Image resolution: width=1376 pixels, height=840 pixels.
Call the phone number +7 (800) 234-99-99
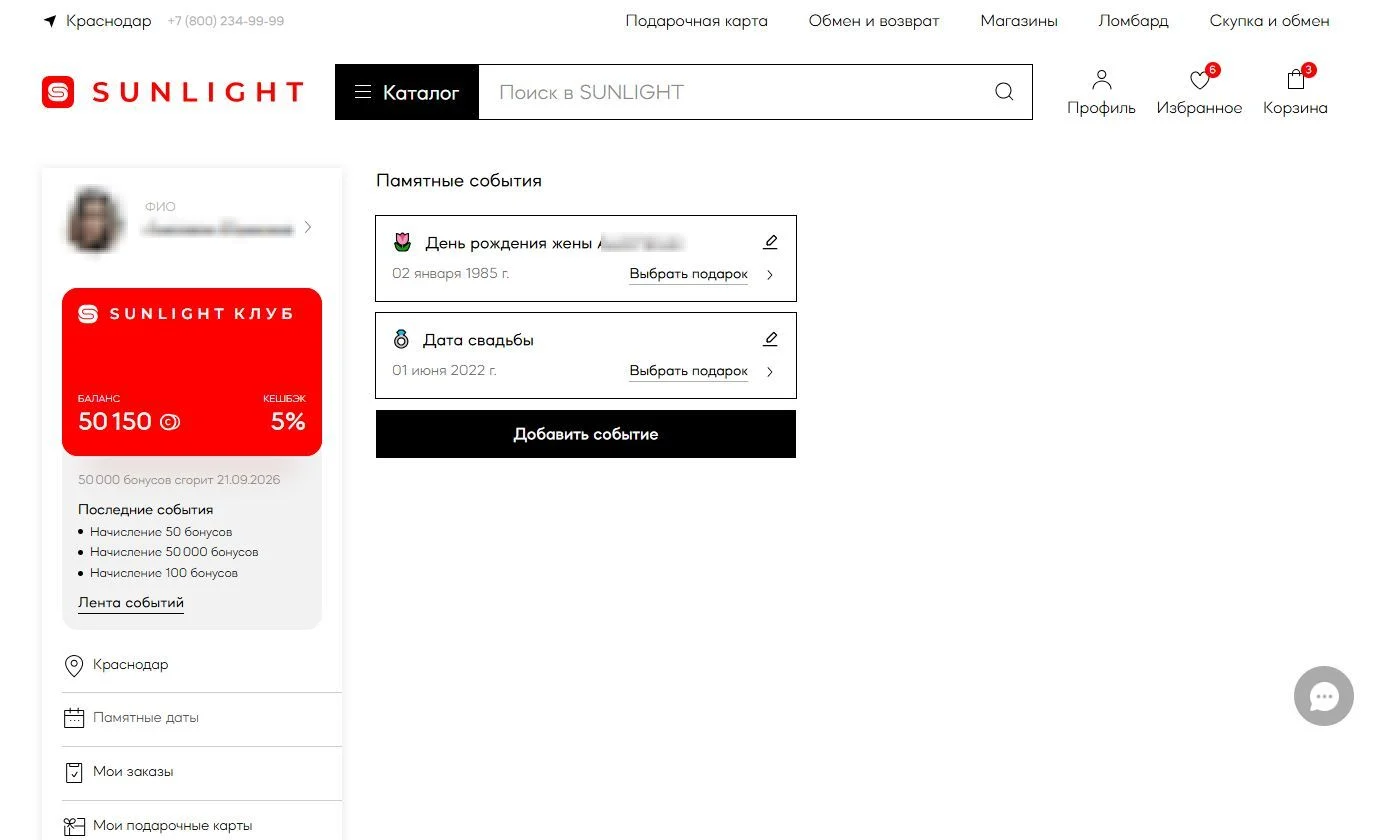(226, 21)
